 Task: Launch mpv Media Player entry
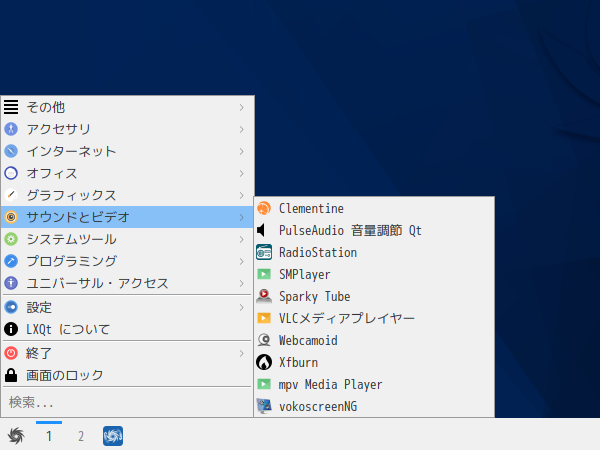[x=374, y=384]
